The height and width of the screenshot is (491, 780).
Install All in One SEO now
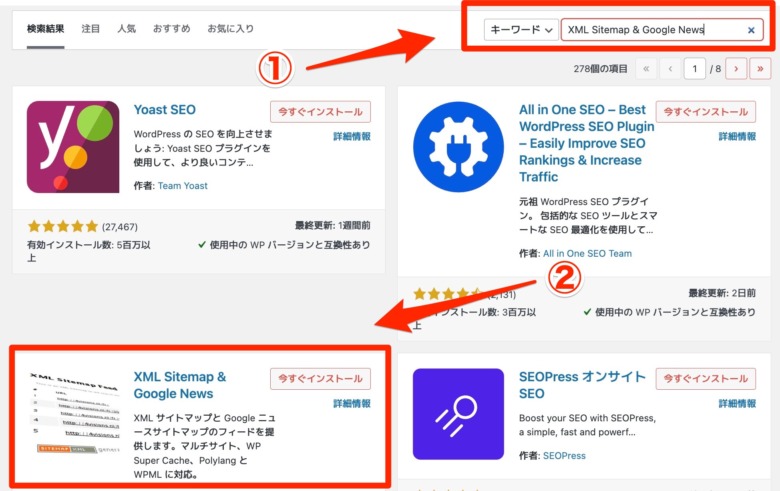pyautogui.click(x=705, y=112)
